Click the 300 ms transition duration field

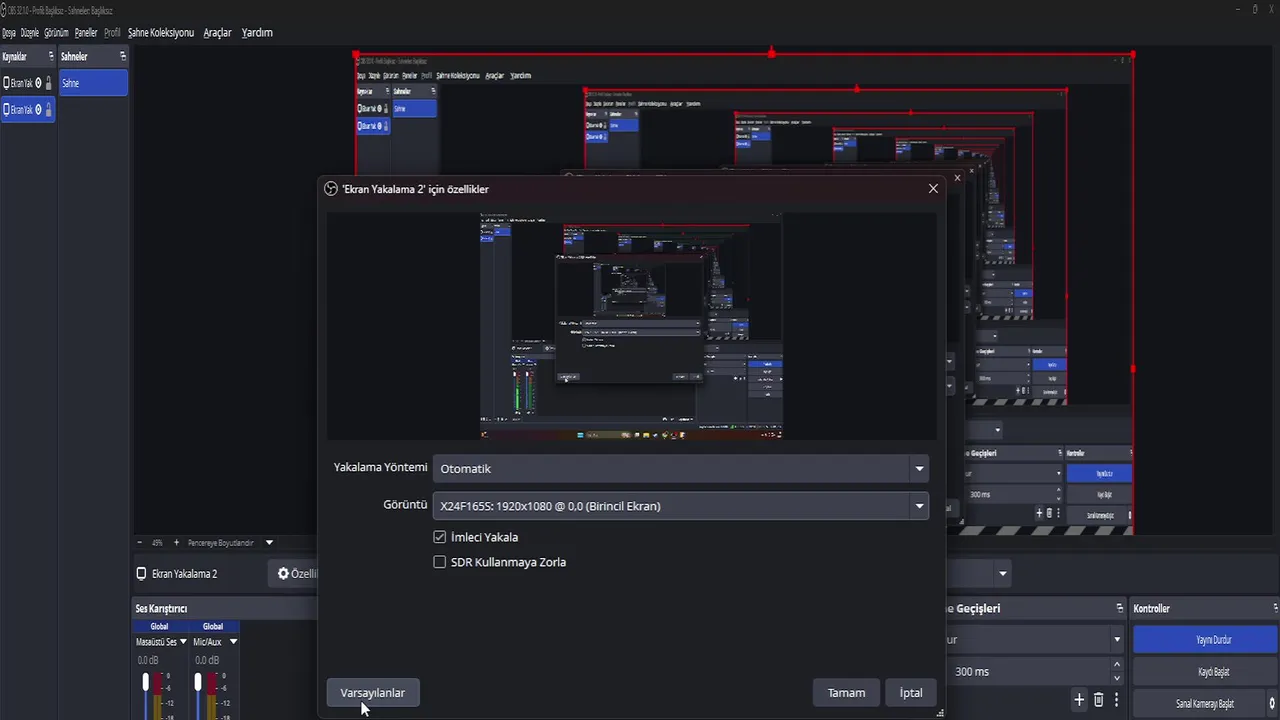tap(1029, 672)
